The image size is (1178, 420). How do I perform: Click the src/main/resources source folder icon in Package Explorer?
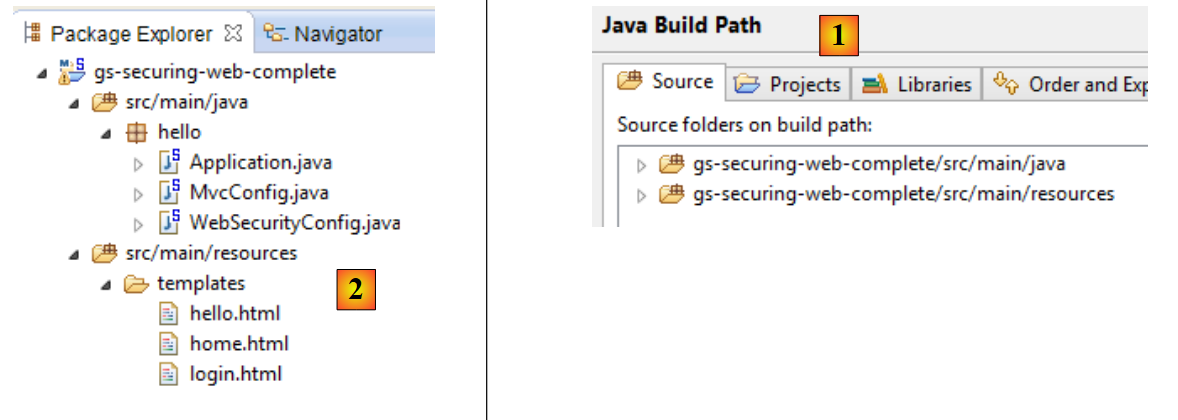coord(103,254)
